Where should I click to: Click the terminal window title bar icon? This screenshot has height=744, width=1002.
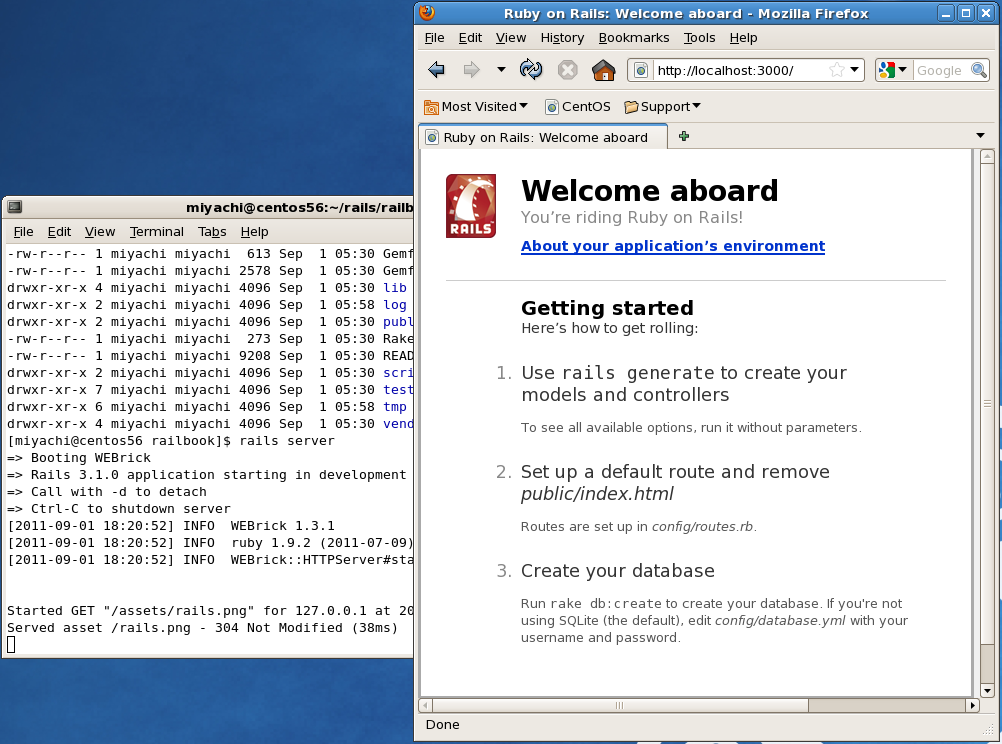[x=15, y=207]
